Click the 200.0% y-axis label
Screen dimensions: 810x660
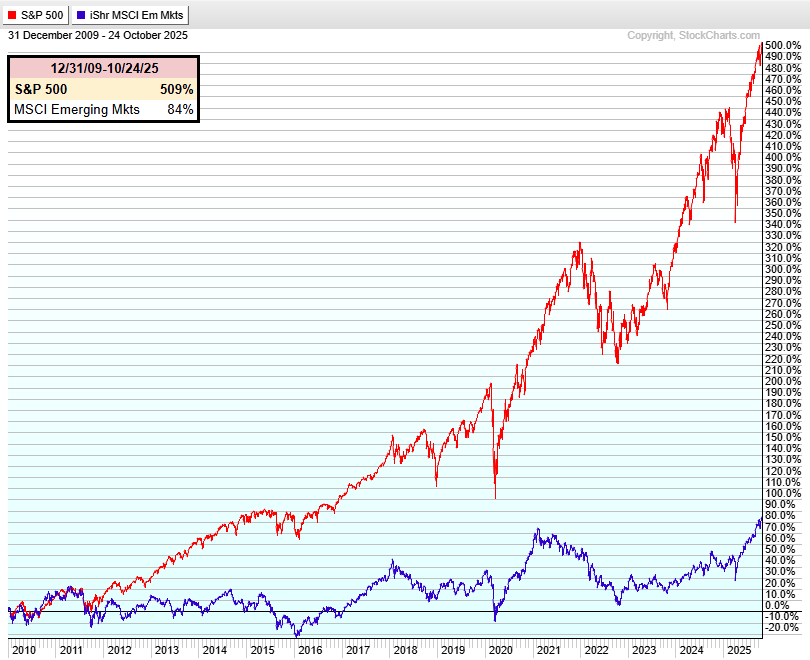pyautogui.click(x=783, y=381)
